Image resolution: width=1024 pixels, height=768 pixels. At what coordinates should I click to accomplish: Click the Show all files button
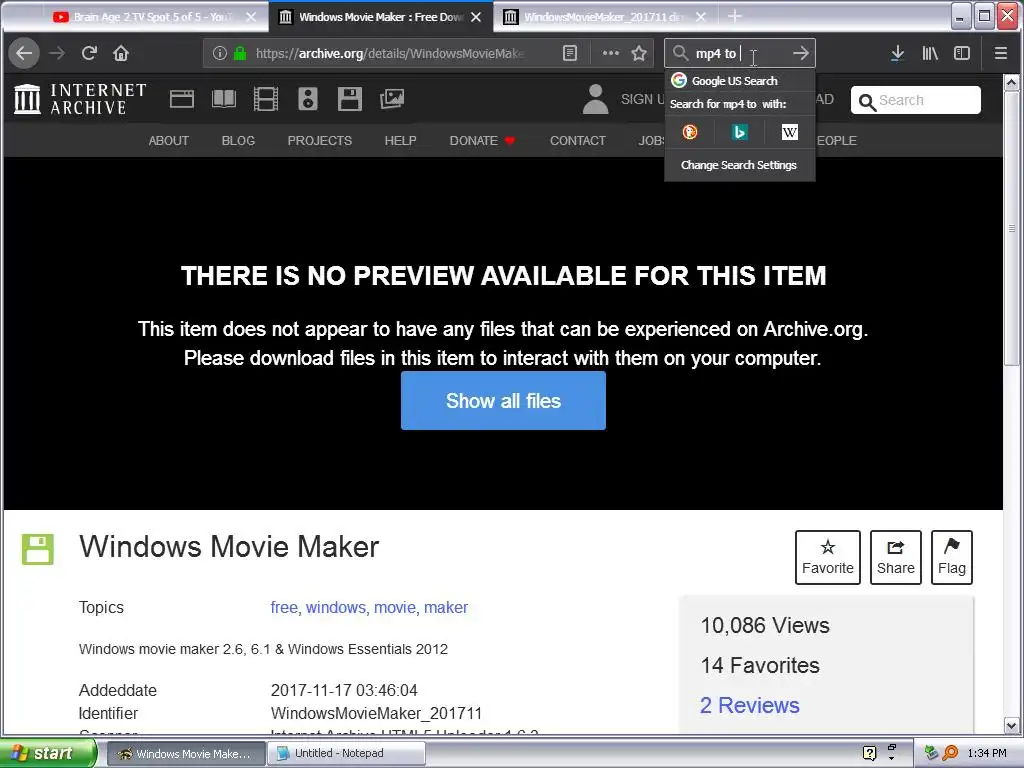pos(504,400)
